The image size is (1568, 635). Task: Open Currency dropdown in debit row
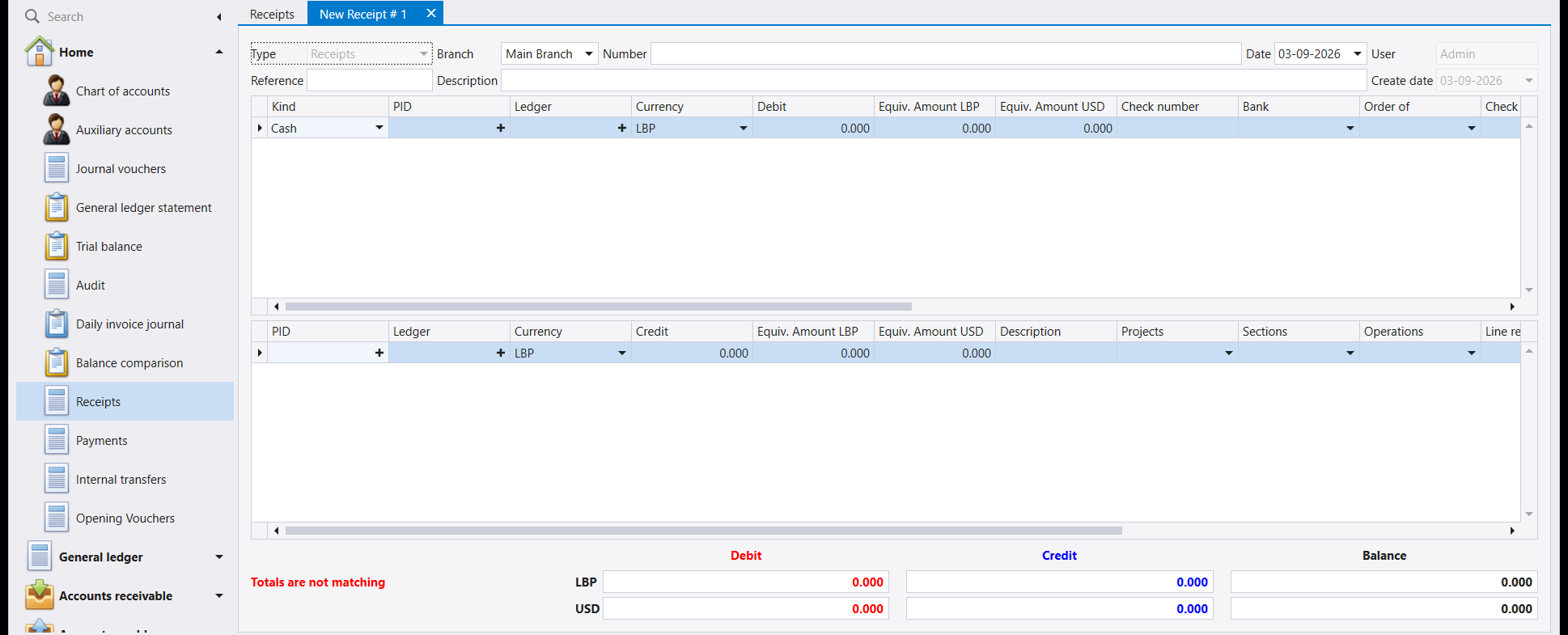tap(744, 128)
